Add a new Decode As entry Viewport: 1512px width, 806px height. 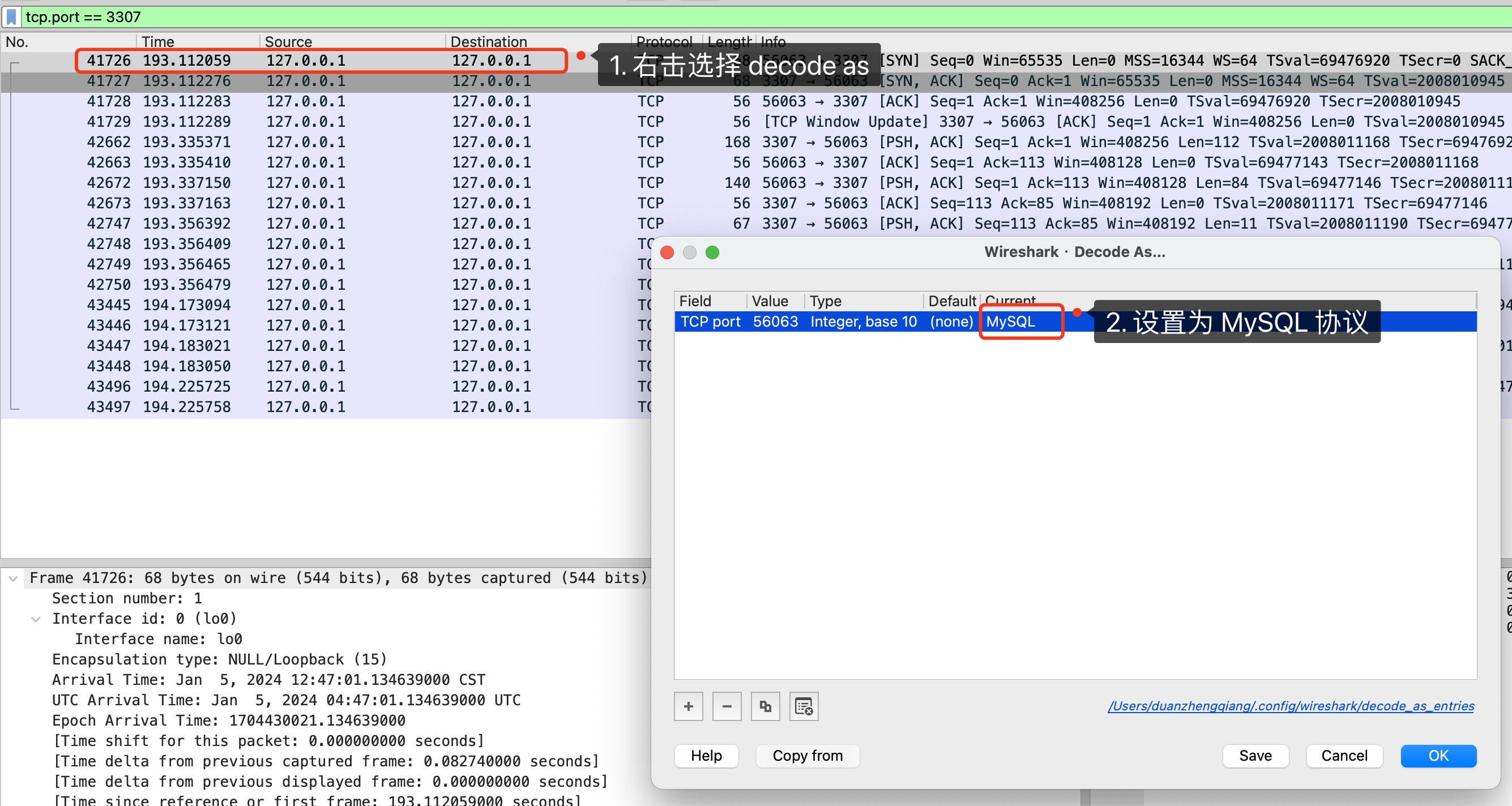[x=689, y=706]
